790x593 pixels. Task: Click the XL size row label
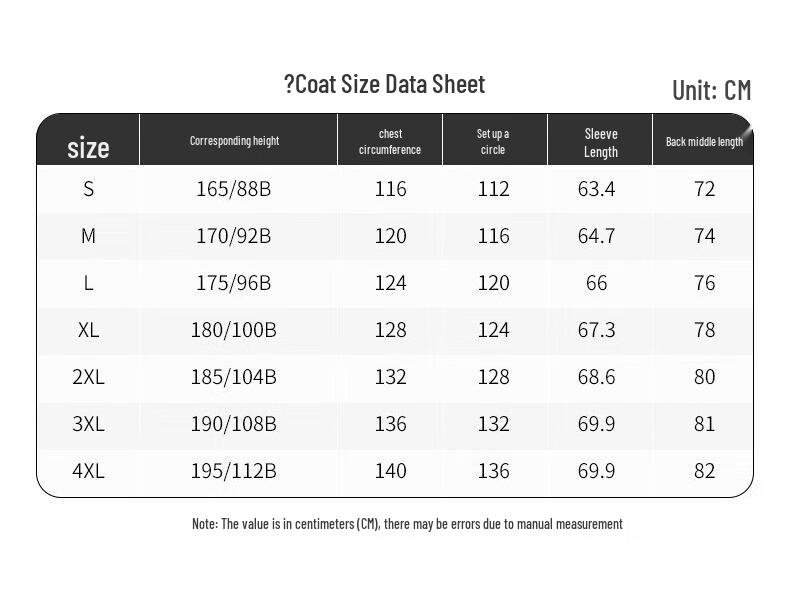[89, 330]
